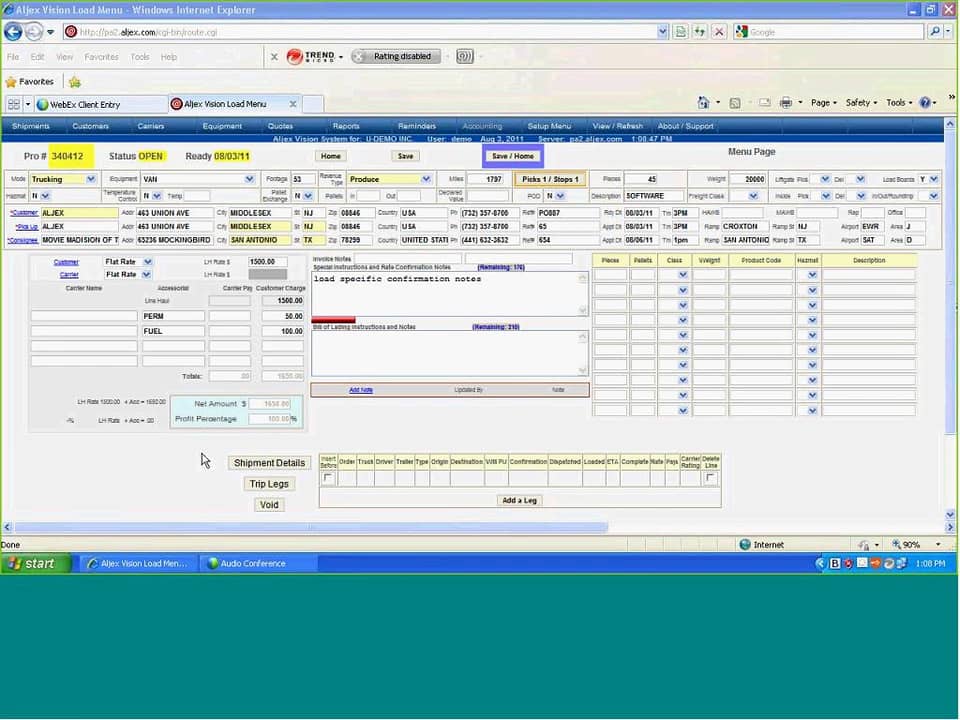960x720 pixels.
Task: Click the vertical scrollbar down arrow
Action: 950,515
